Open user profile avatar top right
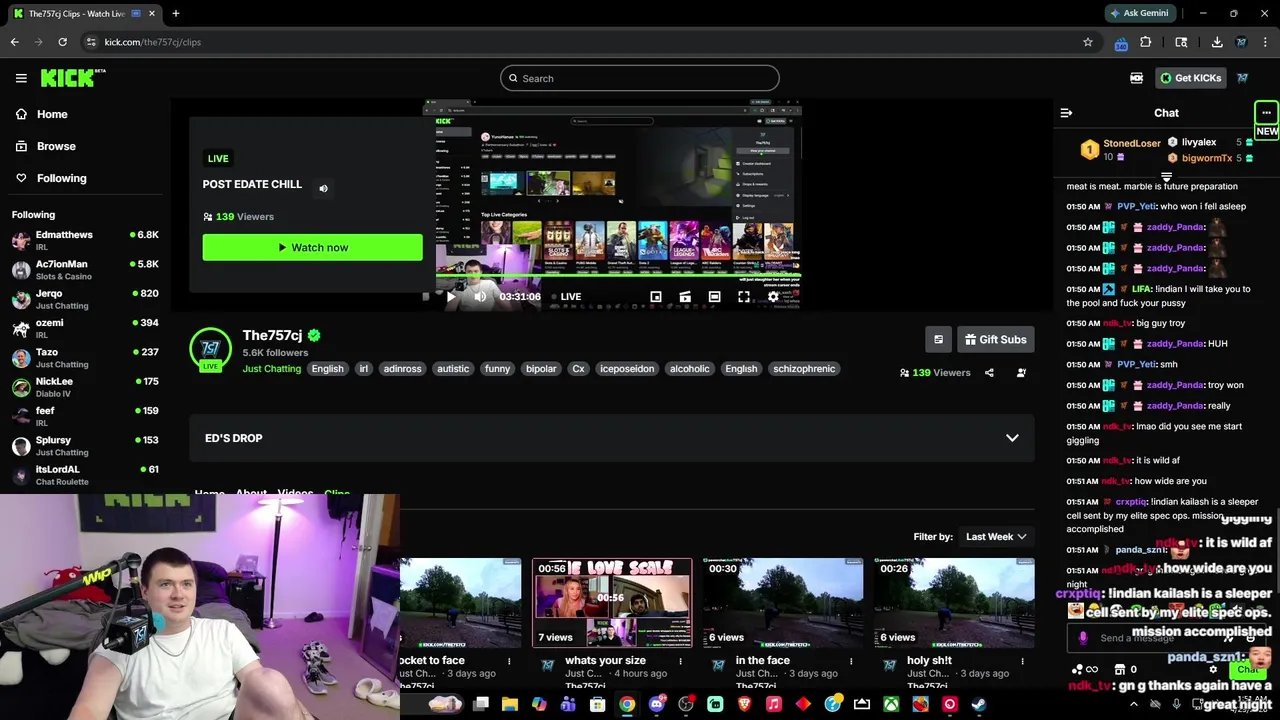Screen dimensions: 1280x720 pyautogui.click(x=1243, y=78)
